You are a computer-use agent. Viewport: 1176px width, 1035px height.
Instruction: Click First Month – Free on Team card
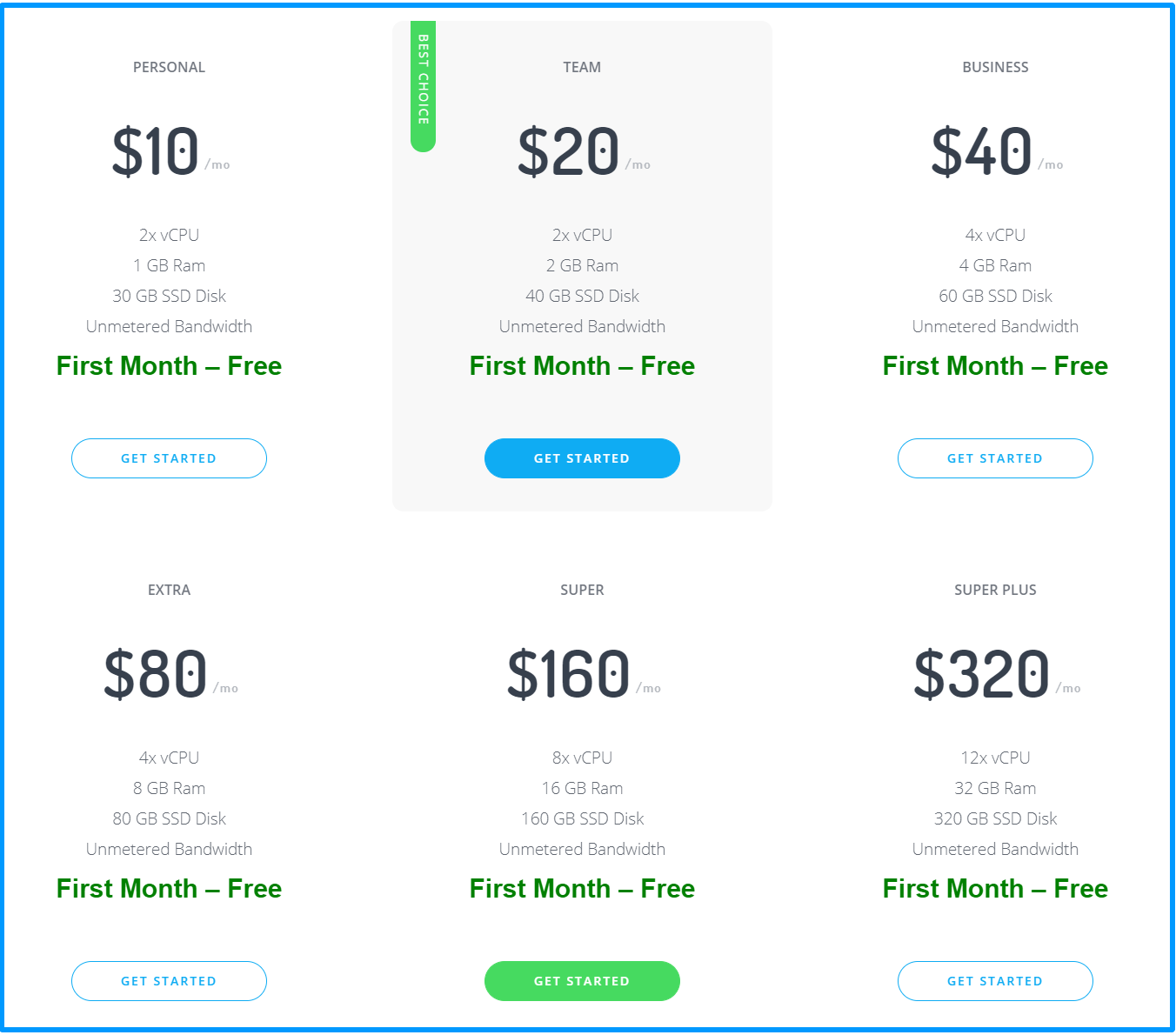[x=582, y=366]
